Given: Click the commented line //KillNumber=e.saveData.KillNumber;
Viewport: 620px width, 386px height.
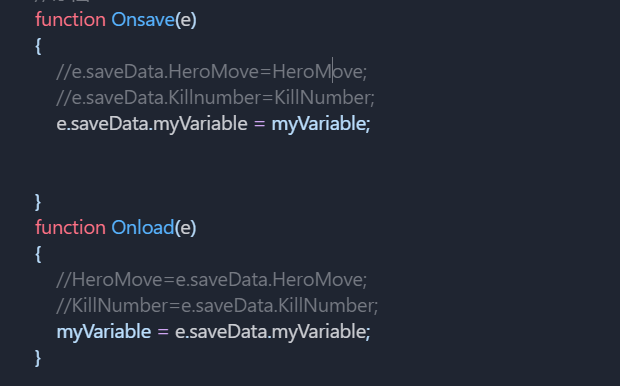Looking at the screenshot, I should click(217, 306).
